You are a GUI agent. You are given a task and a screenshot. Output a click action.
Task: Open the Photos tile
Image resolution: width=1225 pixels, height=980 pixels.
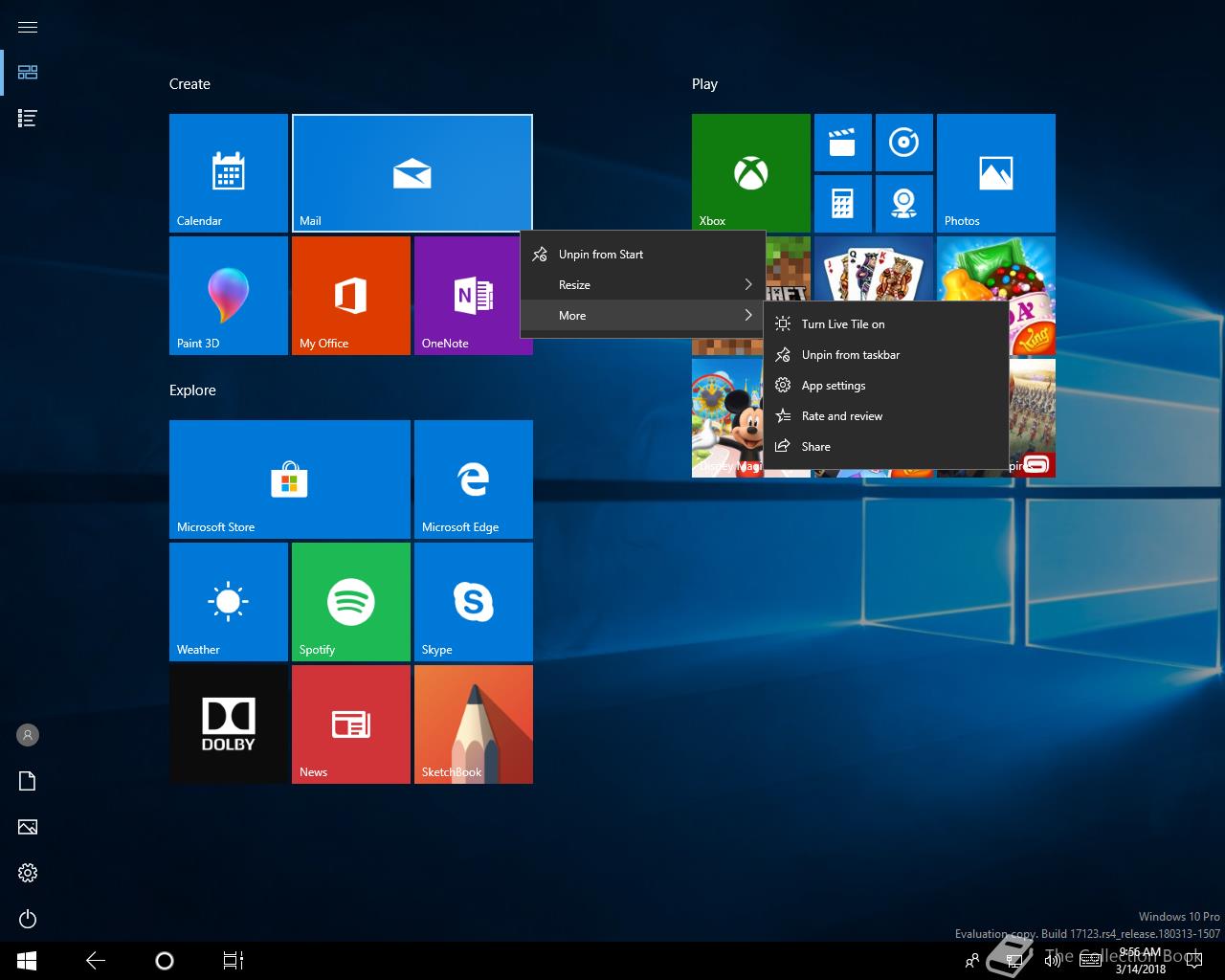coord(996,173)
